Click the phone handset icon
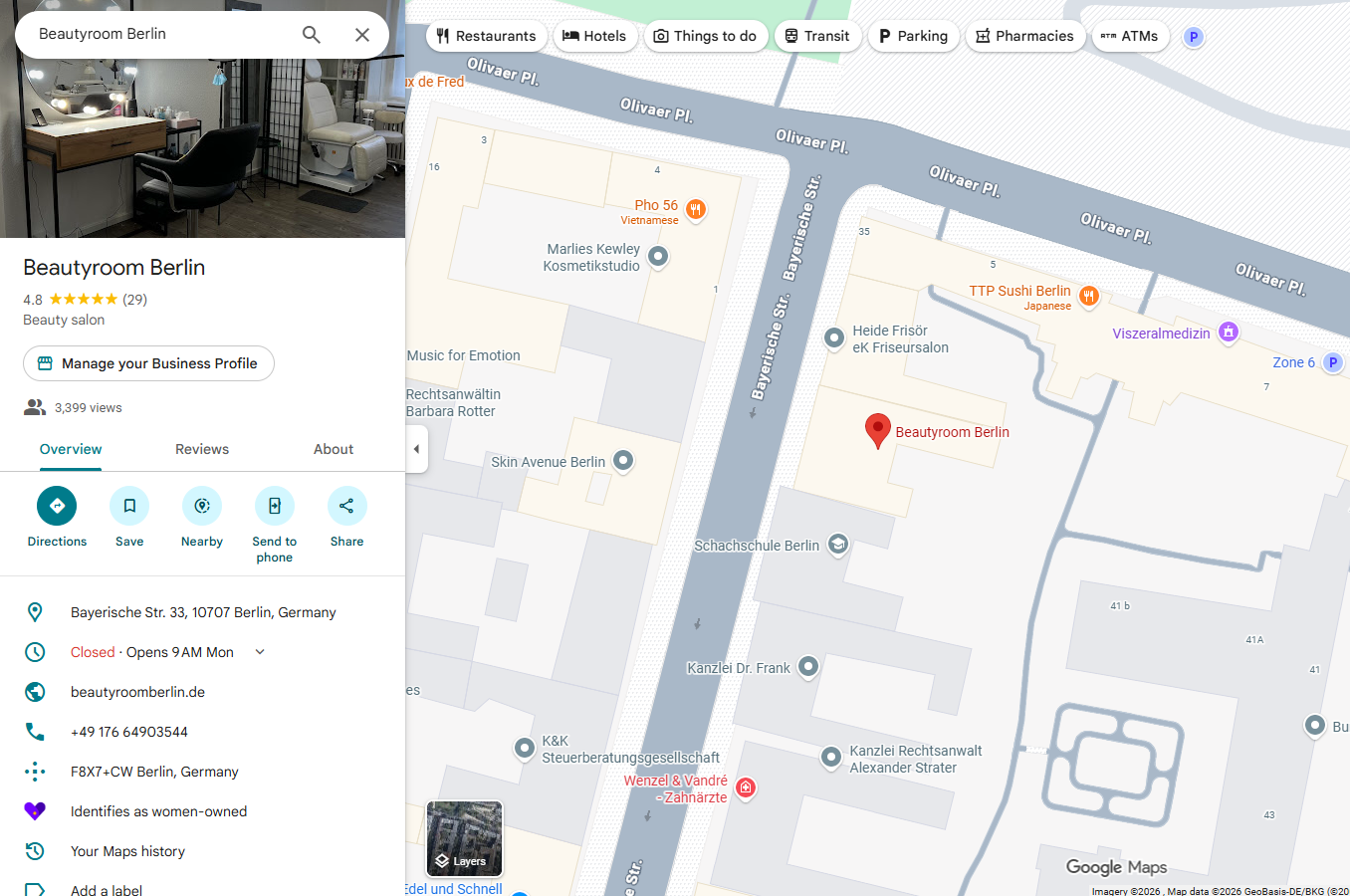Image resolution: width=1350 pixels, height=896 pixels. 35,732
